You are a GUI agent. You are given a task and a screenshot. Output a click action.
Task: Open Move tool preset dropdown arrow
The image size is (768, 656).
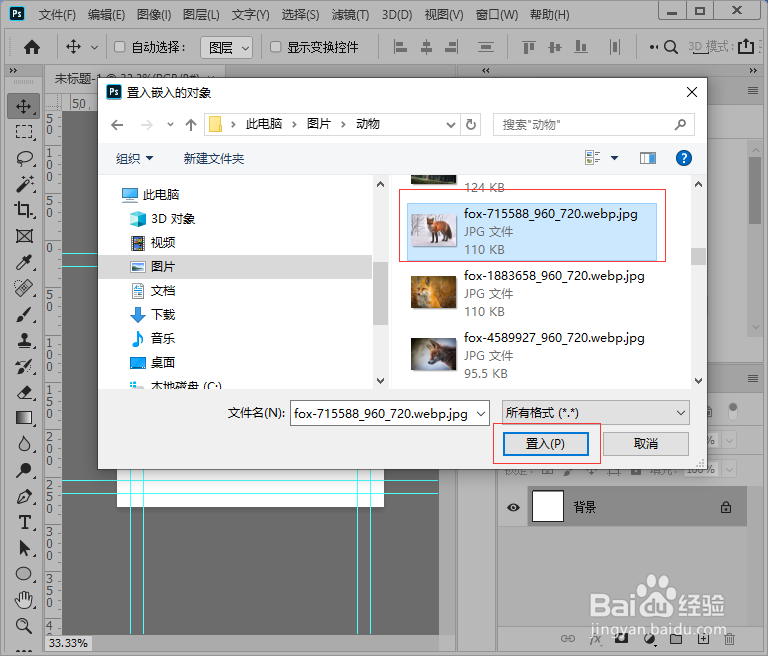pyautogui.click(x=95, y=48)
